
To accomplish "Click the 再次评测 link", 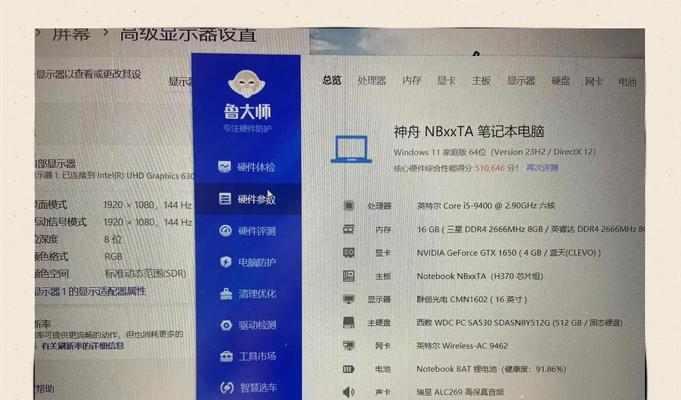I will pyautogui.click(x=542, y=168).
